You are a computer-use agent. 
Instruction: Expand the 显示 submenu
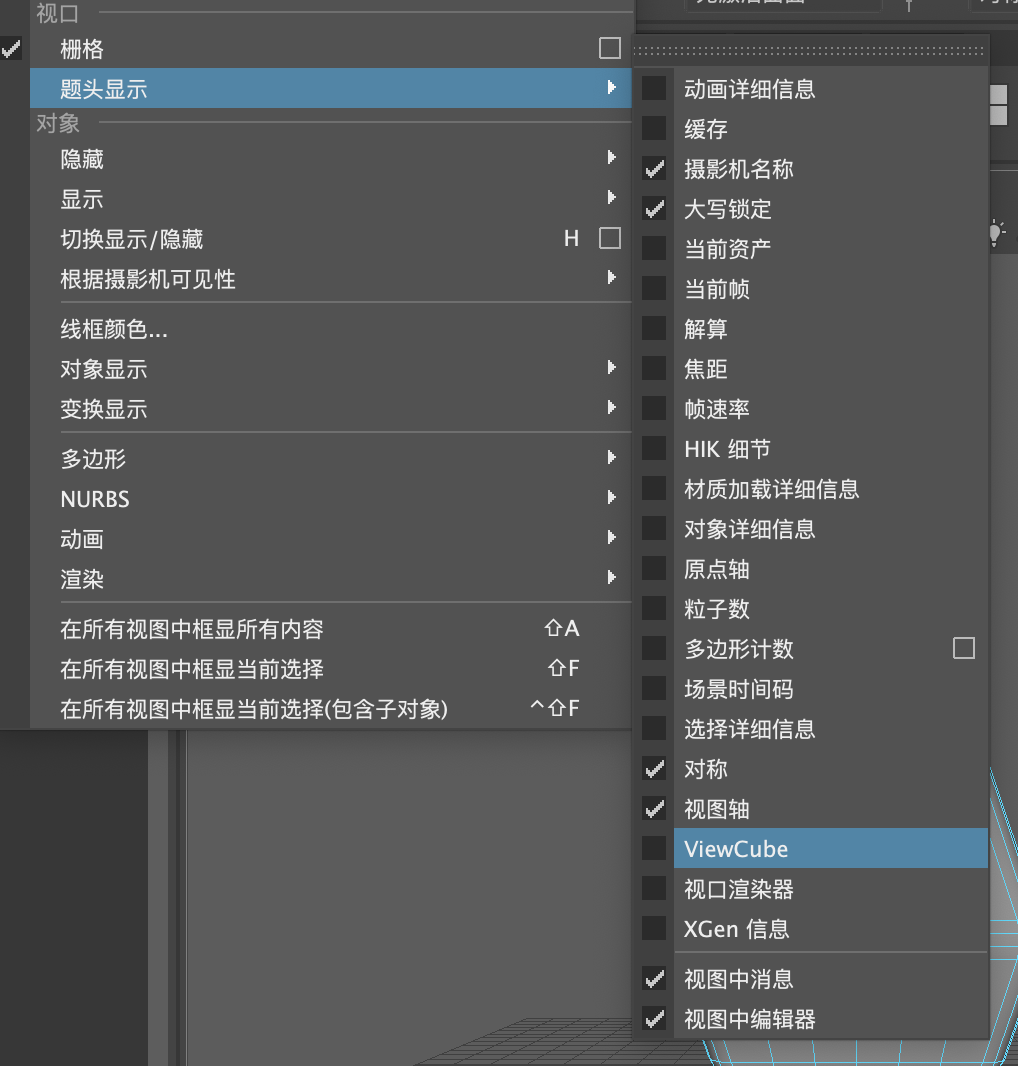pyautogui.click(x=331, y=199)
